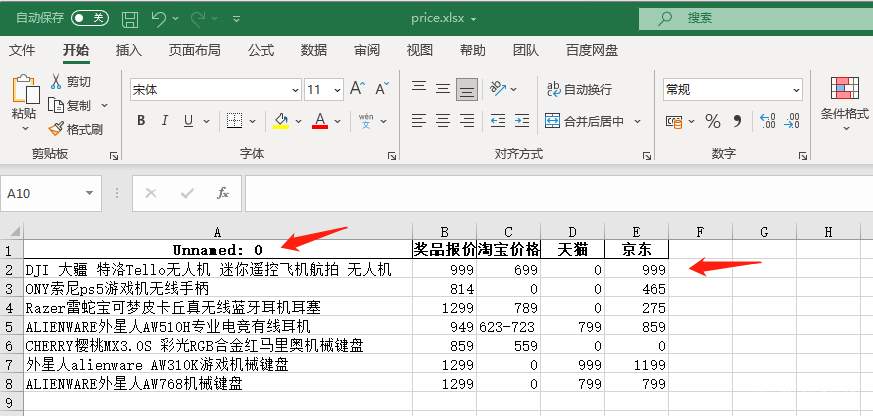Click the wén phonetic guide icon
The width and height of the screenshot is (873, 416).
point(366,120)
